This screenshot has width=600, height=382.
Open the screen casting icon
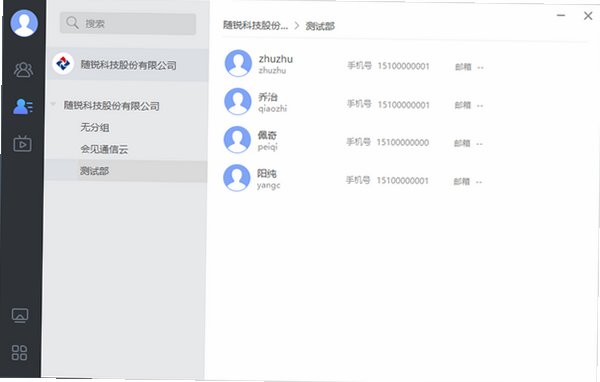(20, 315)
